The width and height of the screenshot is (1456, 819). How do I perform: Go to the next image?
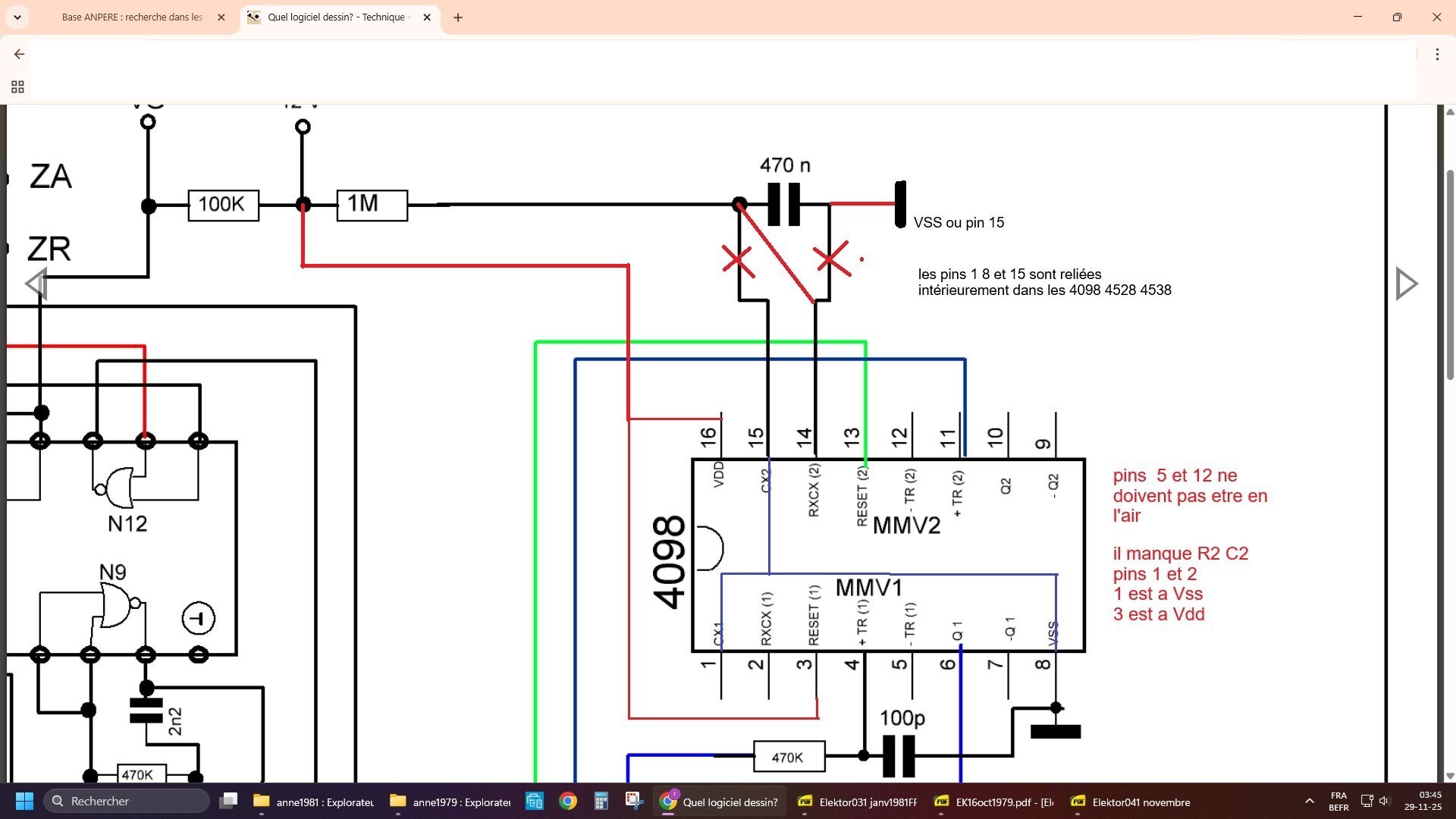tap(1407, 284)
